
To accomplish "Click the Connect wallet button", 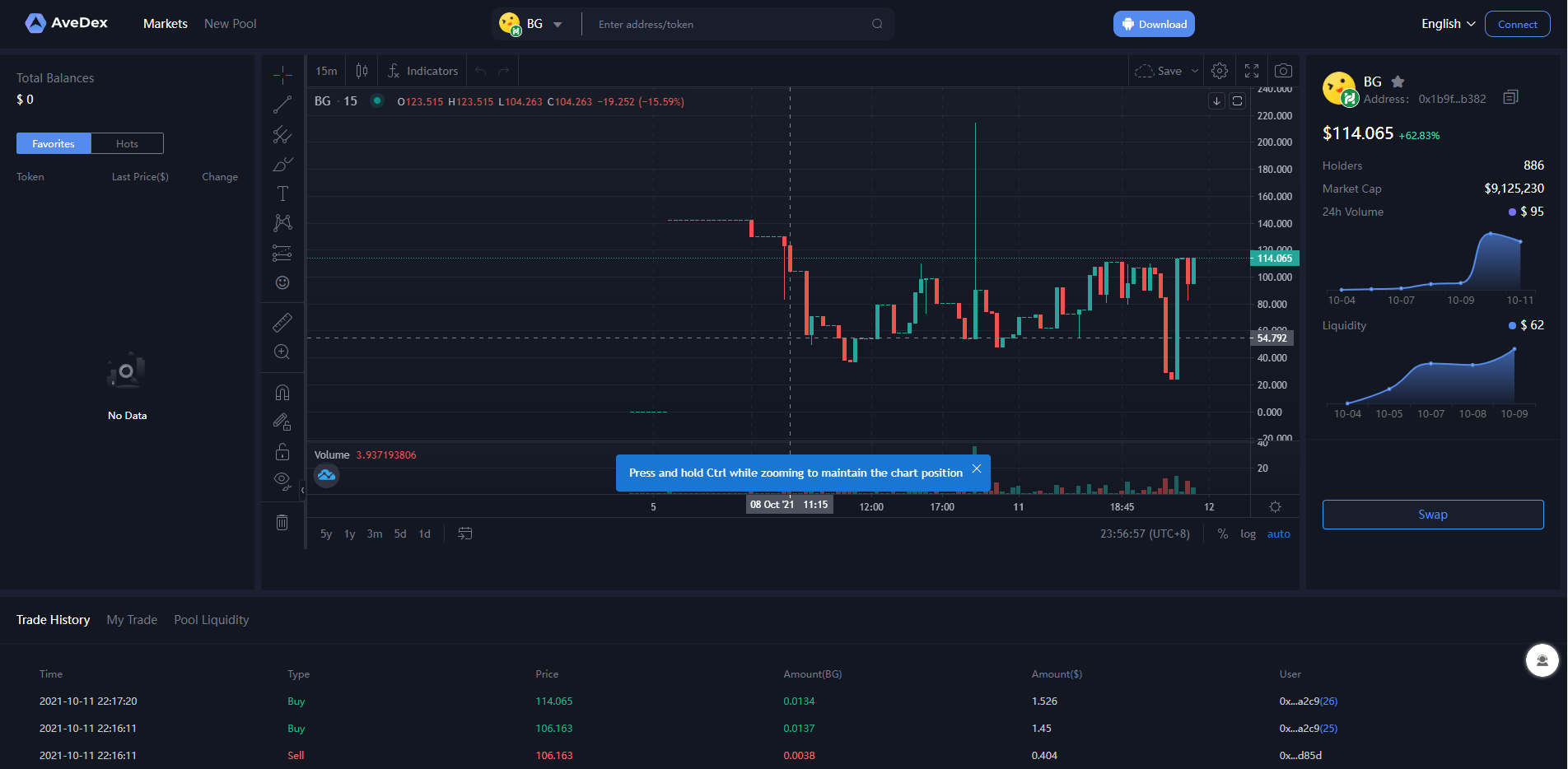I will tap(1518, 24).
